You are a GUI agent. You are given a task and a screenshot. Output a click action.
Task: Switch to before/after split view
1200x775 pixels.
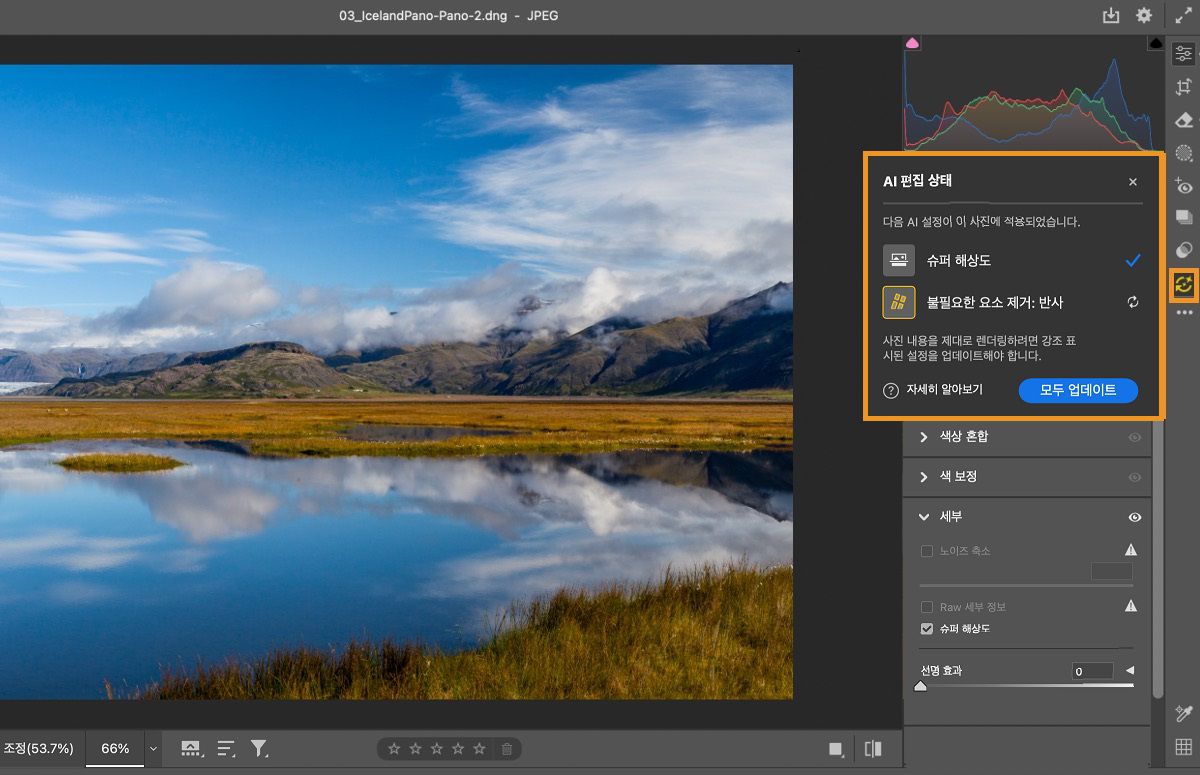tap(873, 749)
